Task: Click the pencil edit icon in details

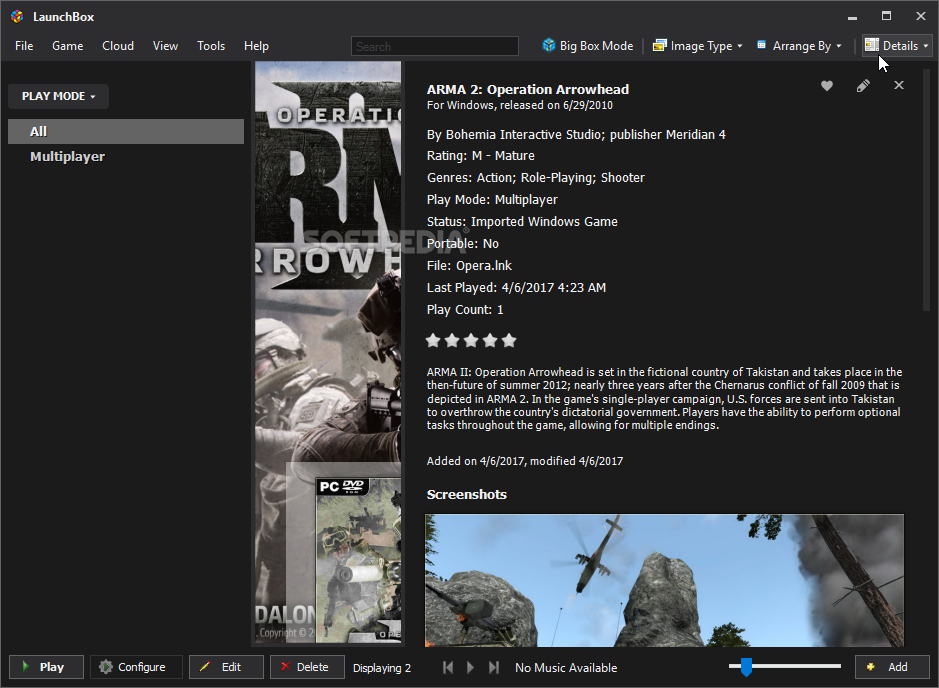Action: pyautogui.click(x=863, y=86)
